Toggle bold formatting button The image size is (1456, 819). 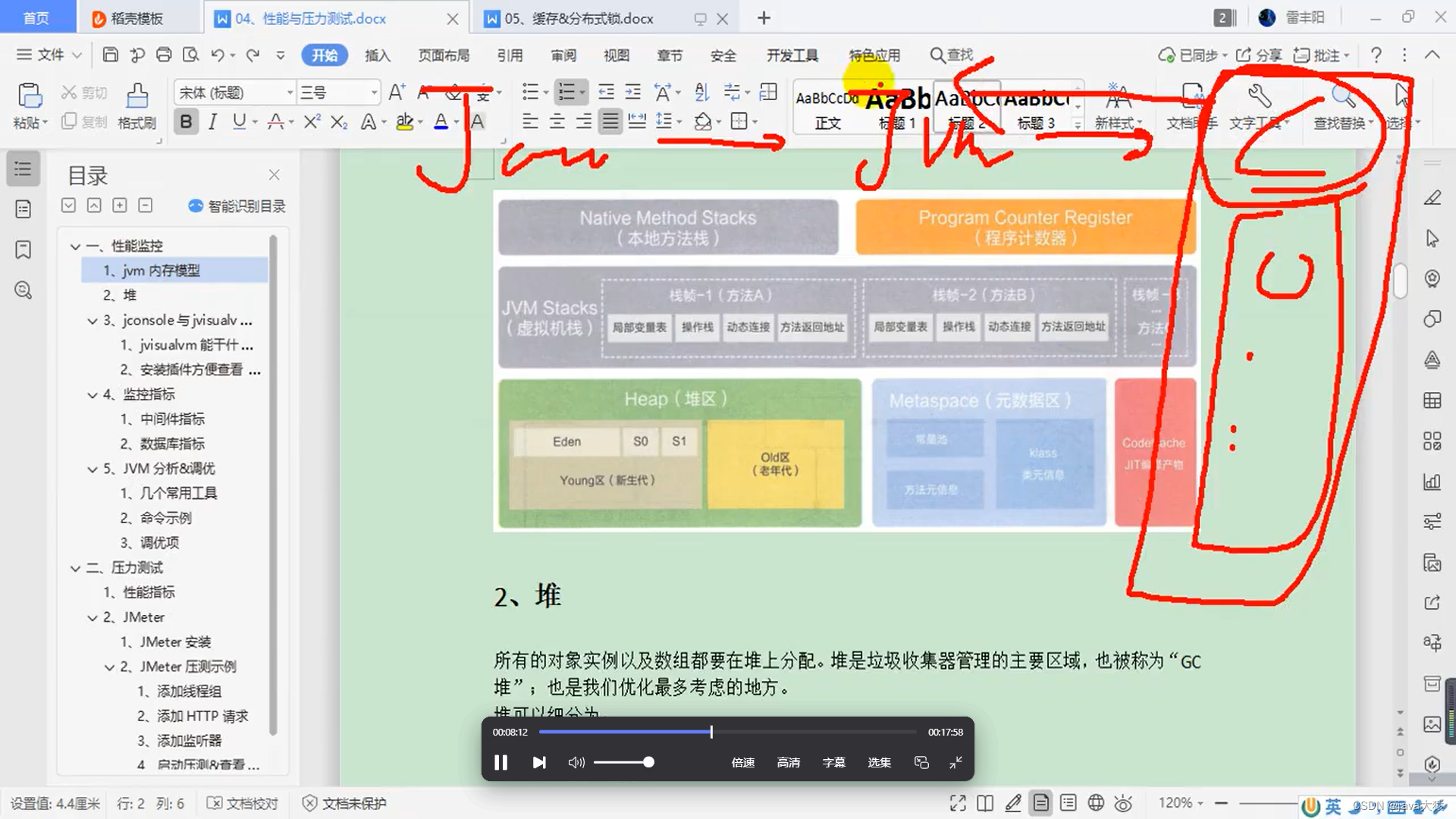[186, 121]
